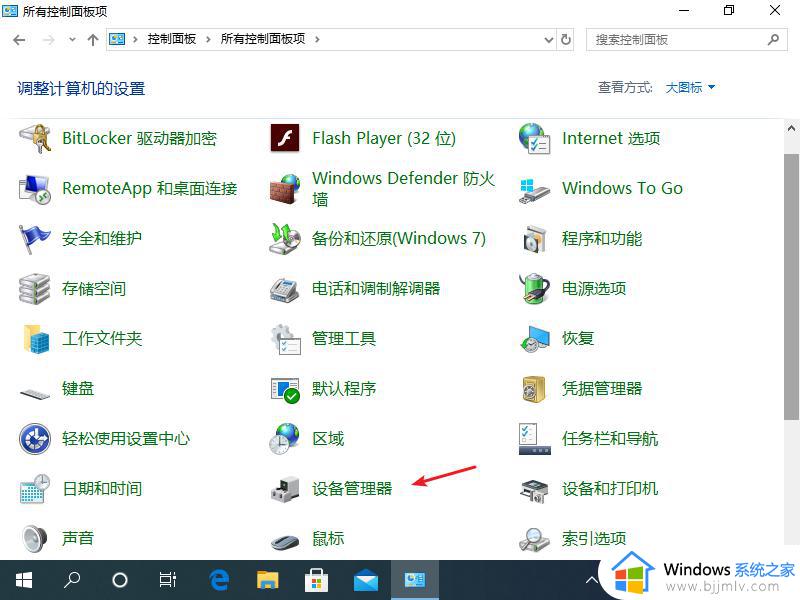Open Task View on taskbar
Image resolution: width=800 pixels, height=600 pixels.
point(168,580)
